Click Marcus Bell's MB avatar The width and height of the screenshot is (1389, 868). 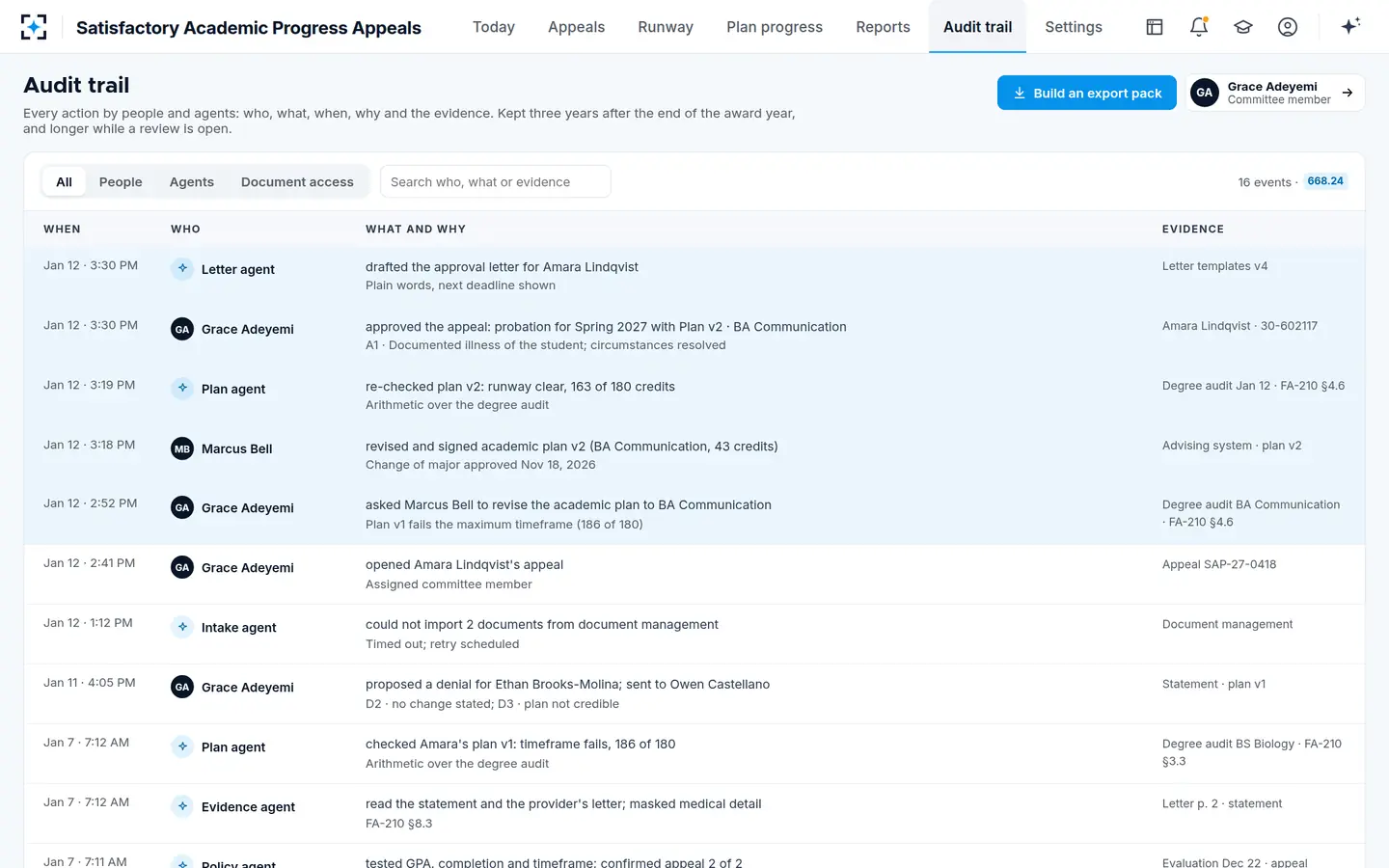point(182,448)
